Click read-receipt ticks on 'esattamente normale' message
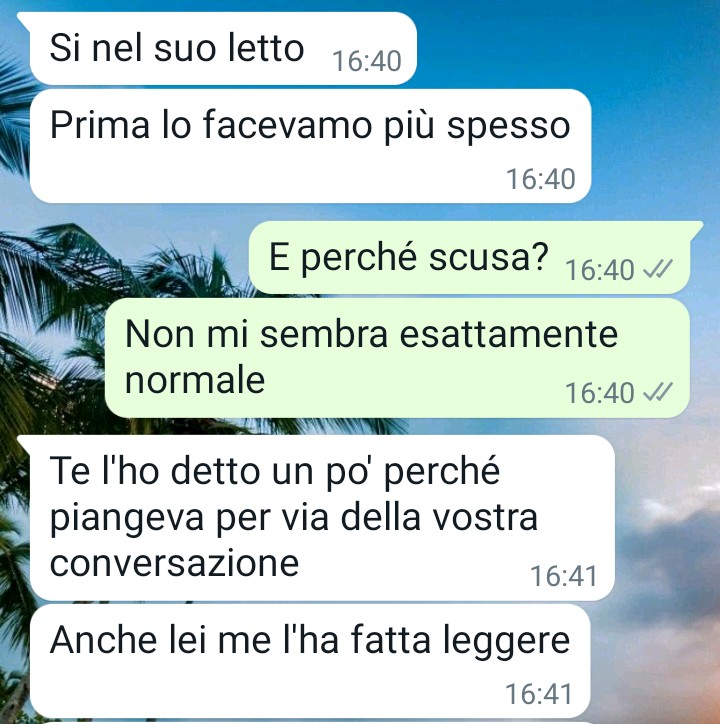 [x=658, y=392]
